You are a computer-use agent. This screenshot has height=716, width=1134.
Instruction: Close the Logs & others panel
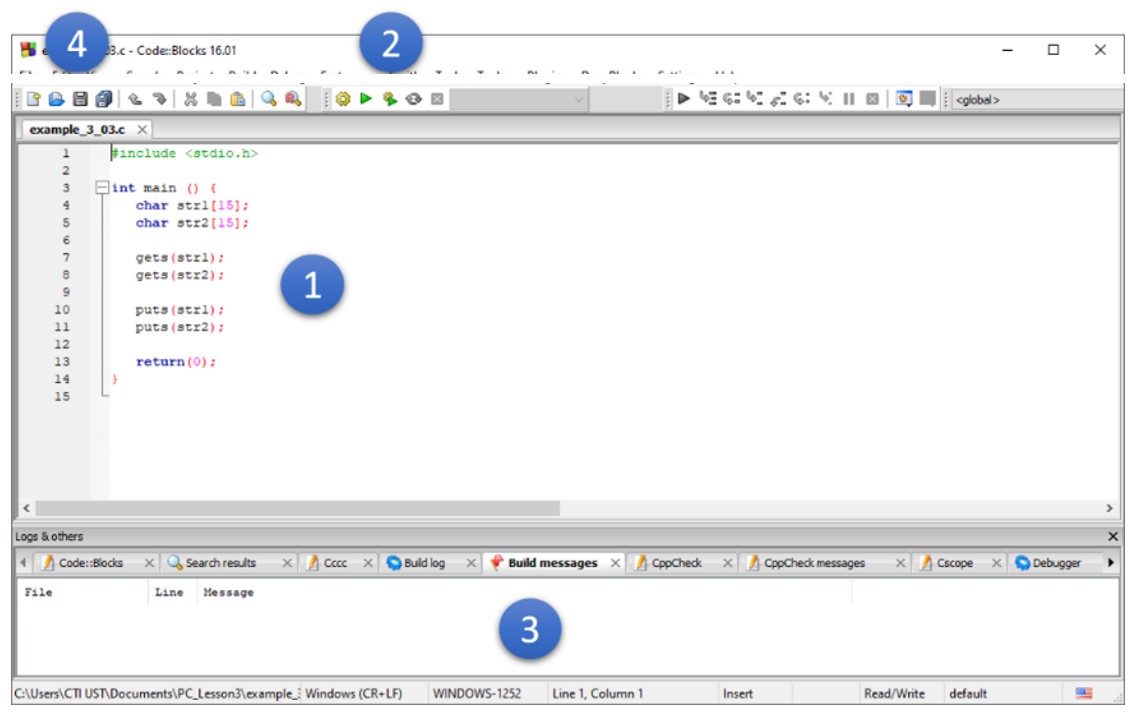click(x=1113, y=537)
